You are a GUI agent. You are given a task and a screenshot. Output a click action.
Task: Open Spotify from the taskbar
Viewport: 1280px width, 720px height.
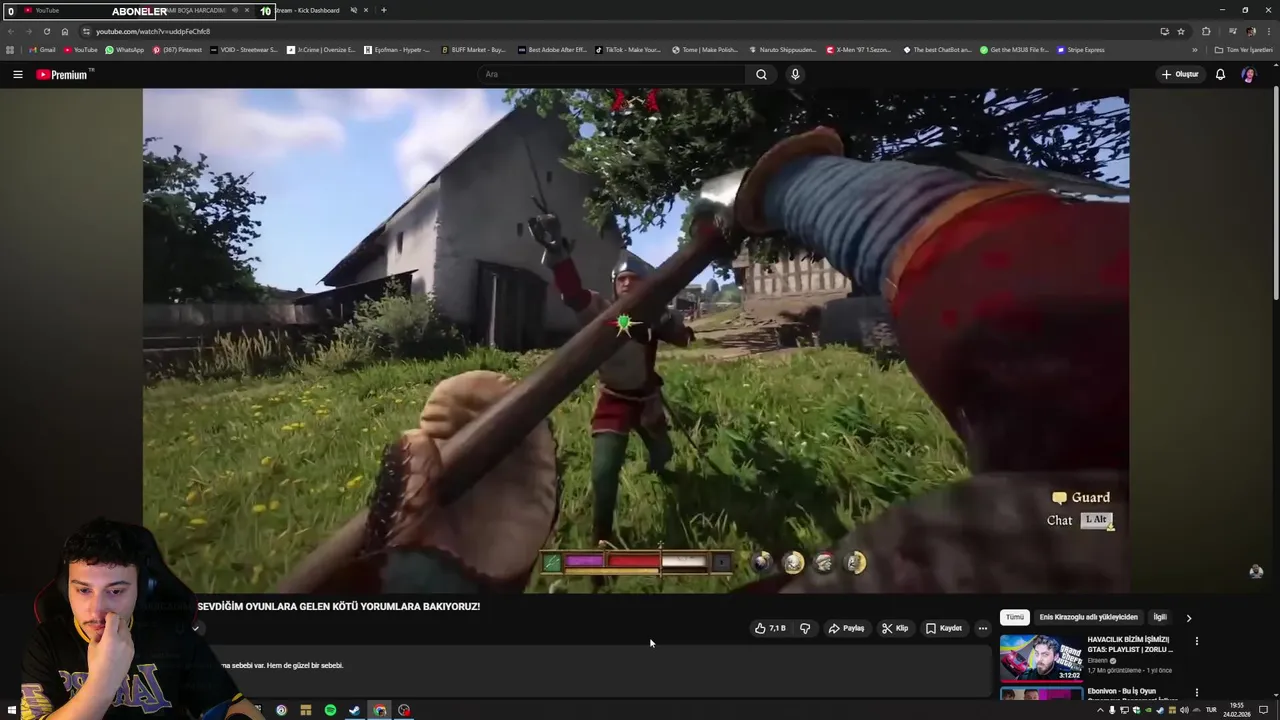pos(330,710)
